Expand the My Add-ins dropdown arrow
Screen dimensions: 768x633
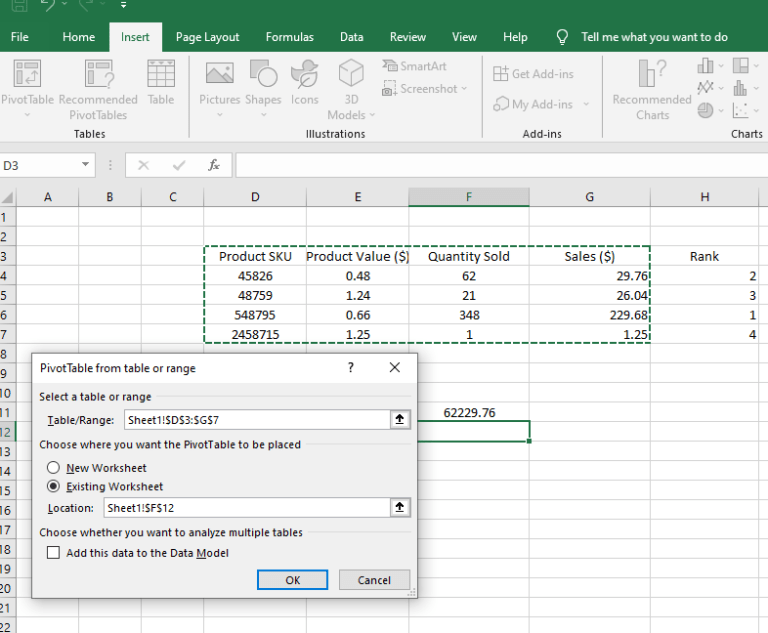[586, 104]
